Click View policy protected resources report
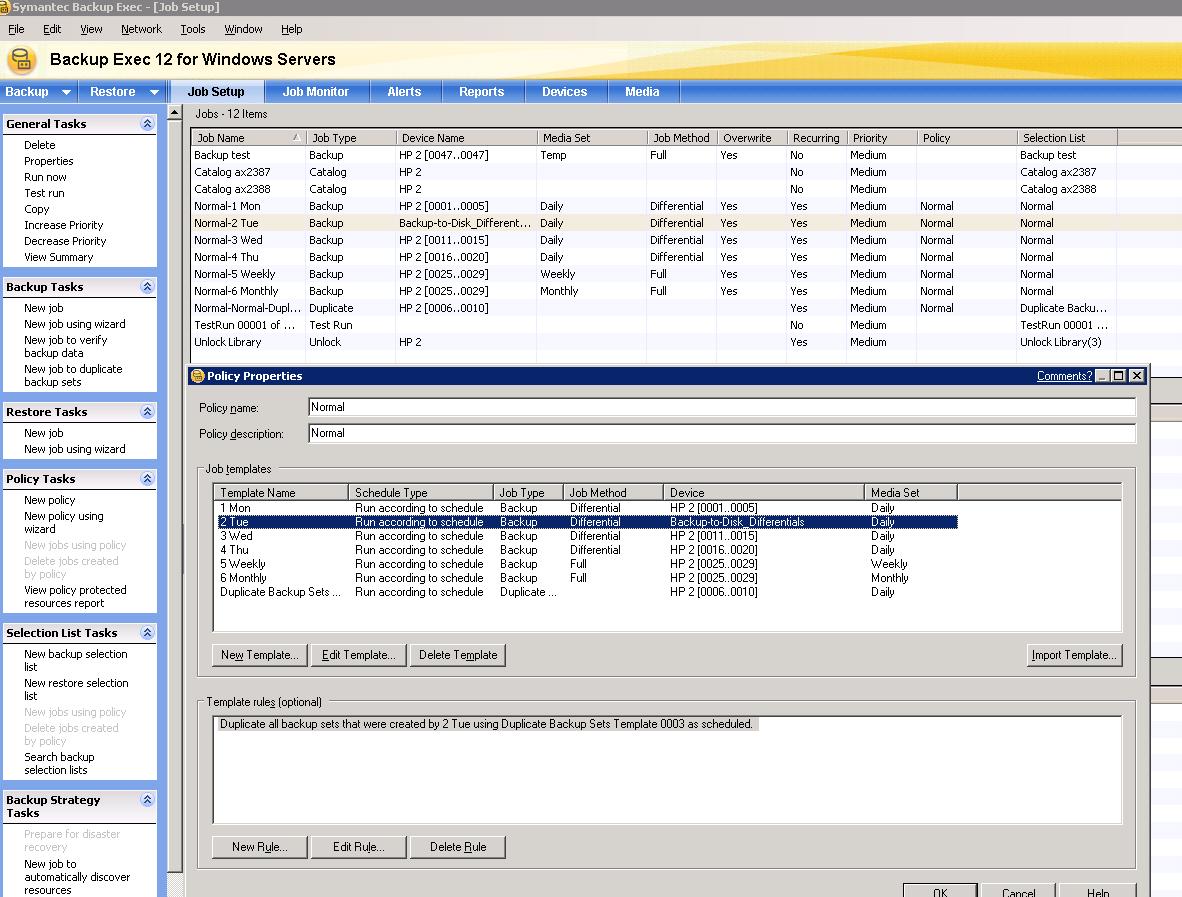Viewport: 1182px width, 897px height. (x=75, y=597)
